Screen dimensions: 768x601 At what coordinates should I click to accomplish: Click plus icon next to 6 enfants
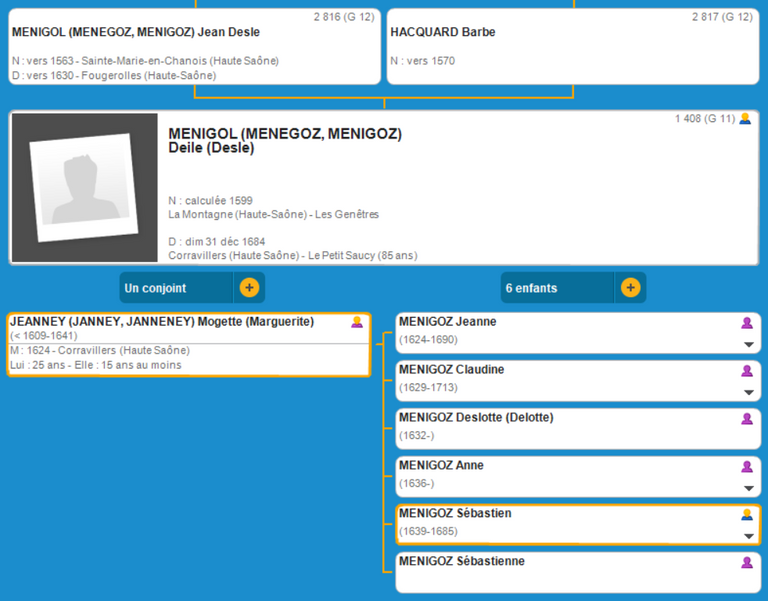point(630,288)
